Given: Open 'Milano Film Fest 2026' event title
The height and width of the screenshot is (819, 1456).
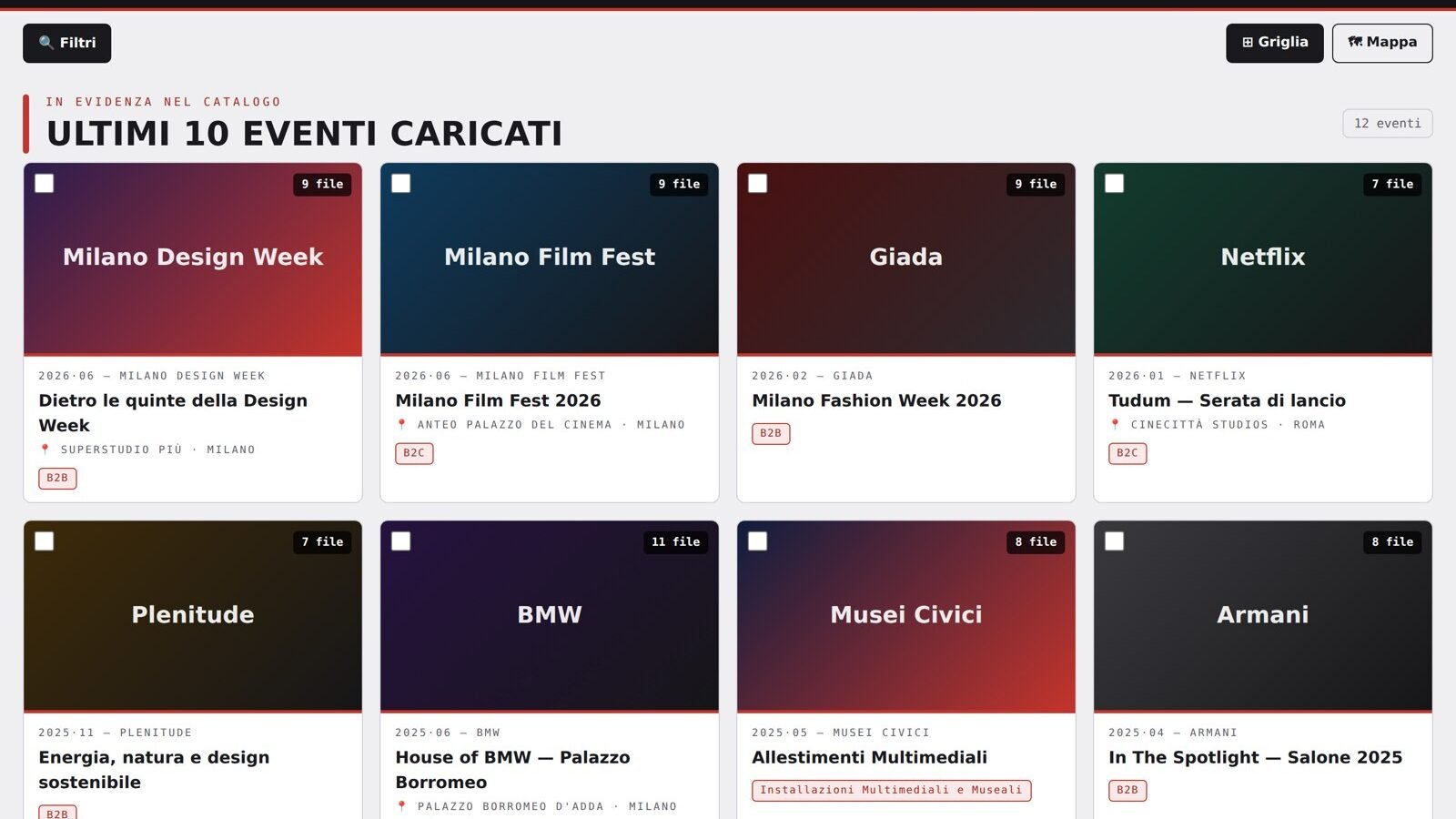Looking at the screenshot, I should pyautogui.click(x=498, y=400).
